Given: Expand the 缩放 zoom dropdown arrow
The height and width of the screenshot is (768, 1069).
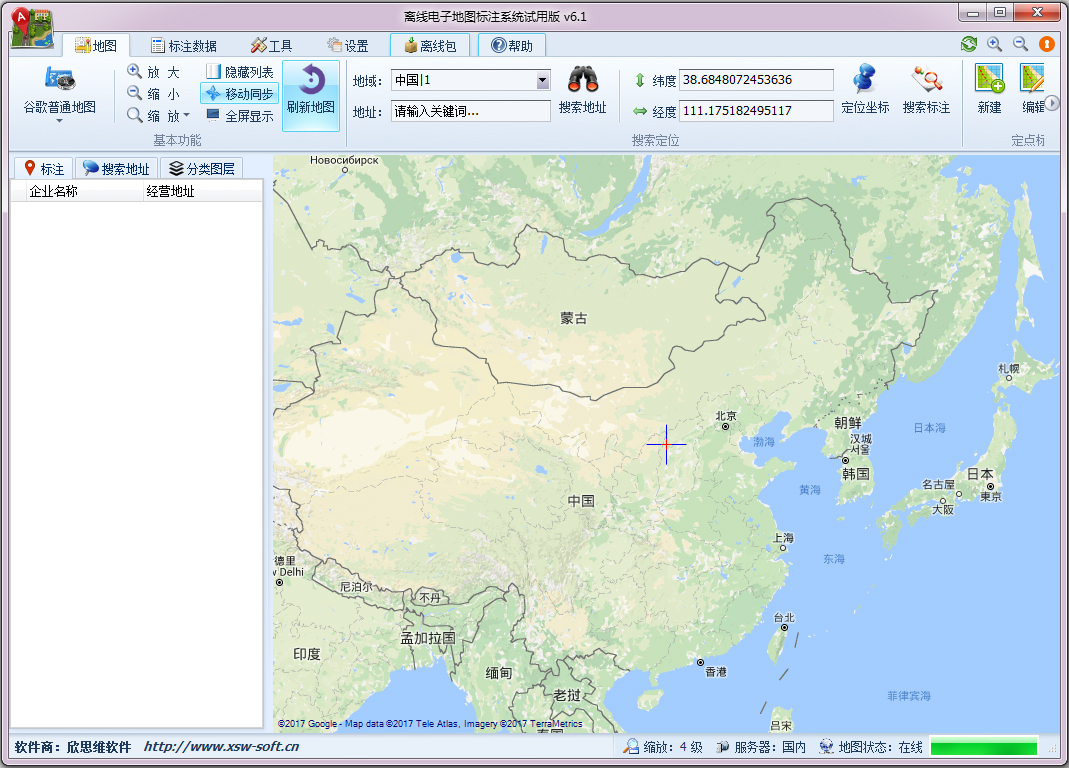Looking at the screenshot, I should point(188,112).
